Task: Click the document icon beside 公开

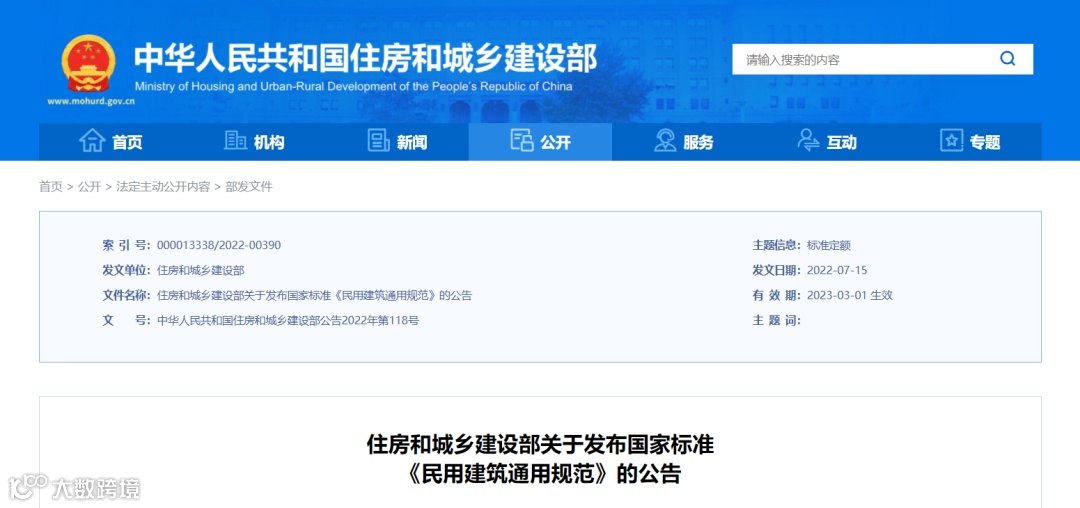Action: 521,140
